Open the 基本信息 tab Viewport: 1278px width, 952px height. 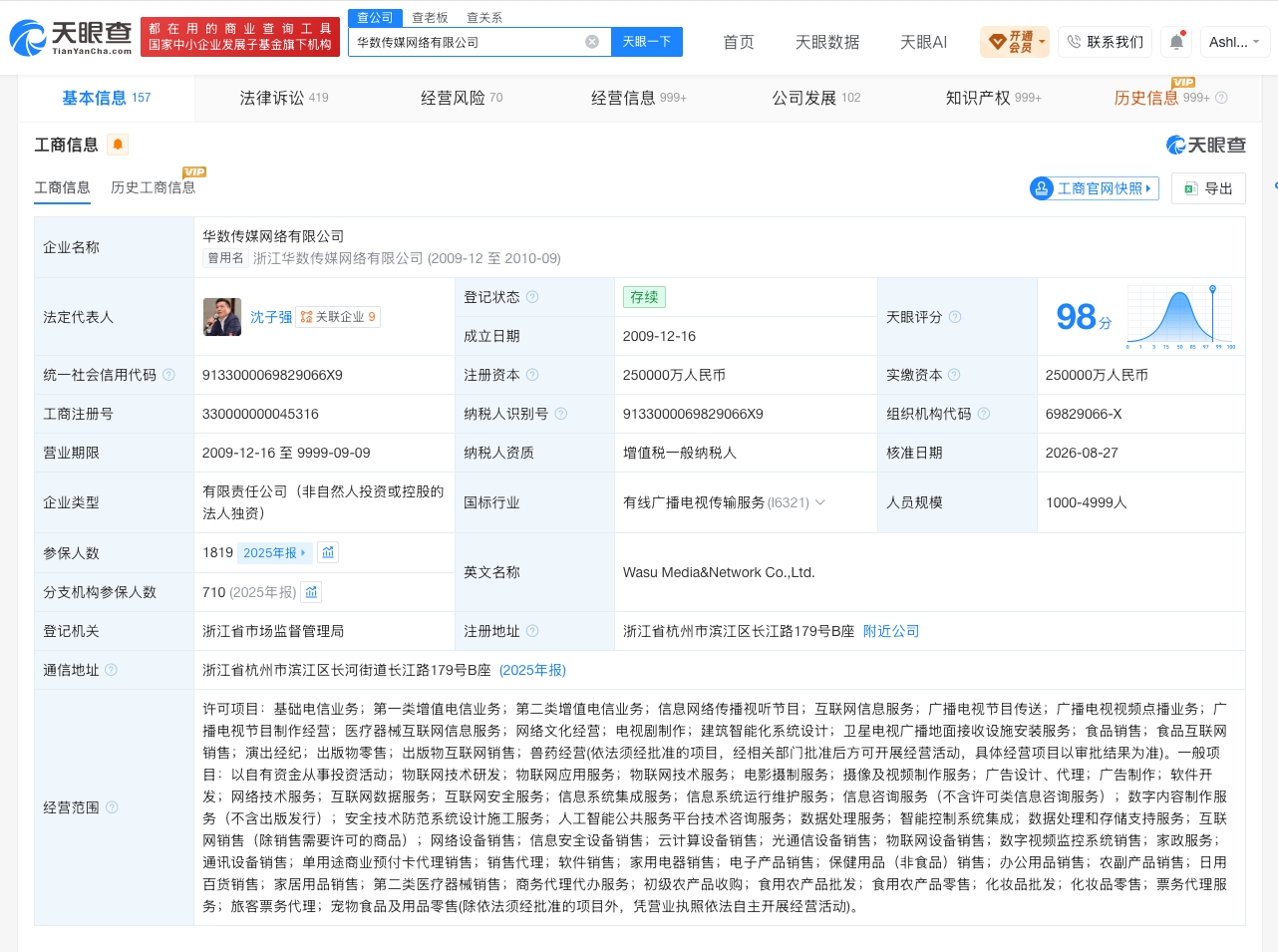[x=107, y=98]
